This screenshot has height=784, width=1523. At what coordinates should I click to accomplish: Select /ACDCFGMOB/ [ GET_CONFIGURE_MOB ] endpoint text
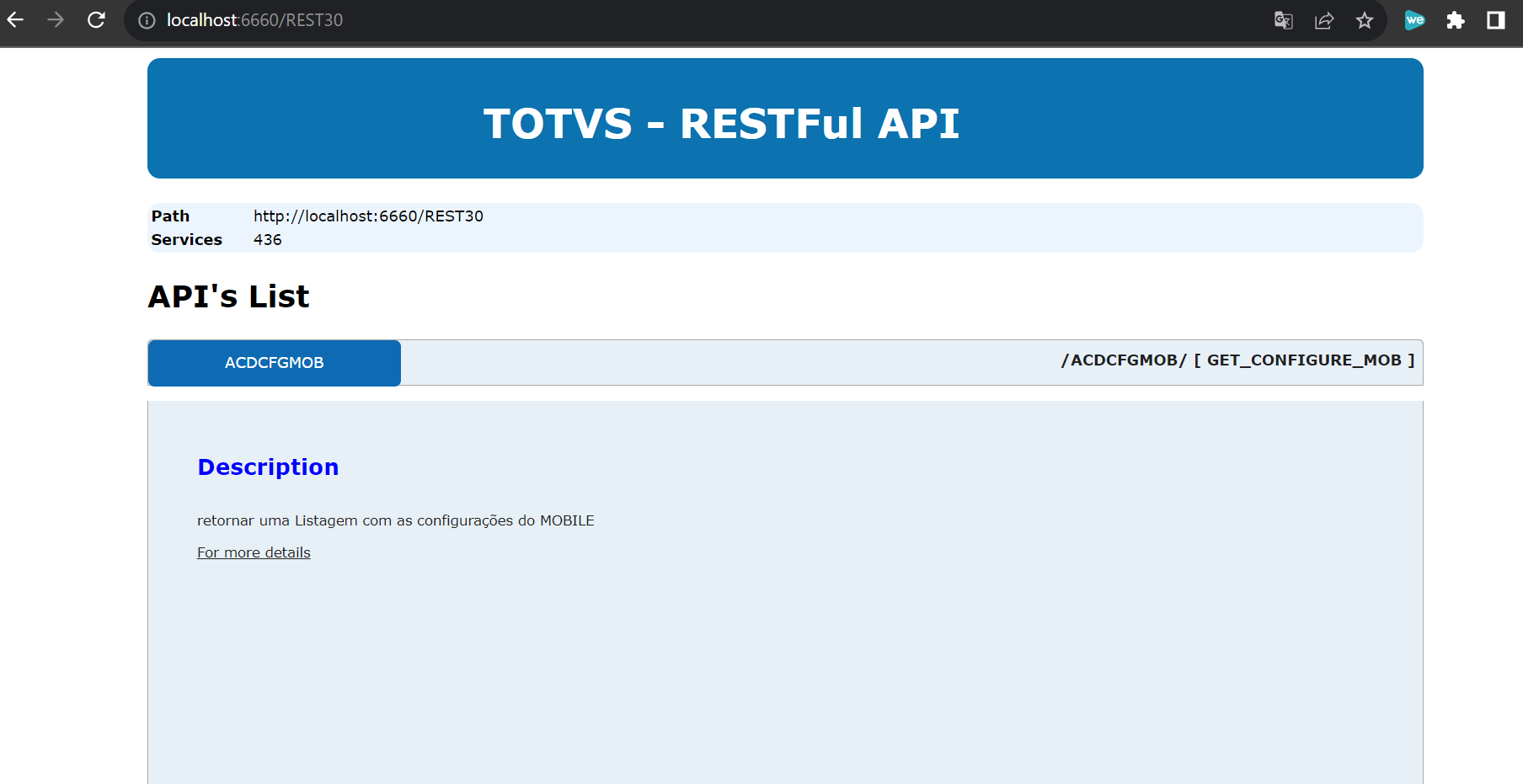point(1237,360)
